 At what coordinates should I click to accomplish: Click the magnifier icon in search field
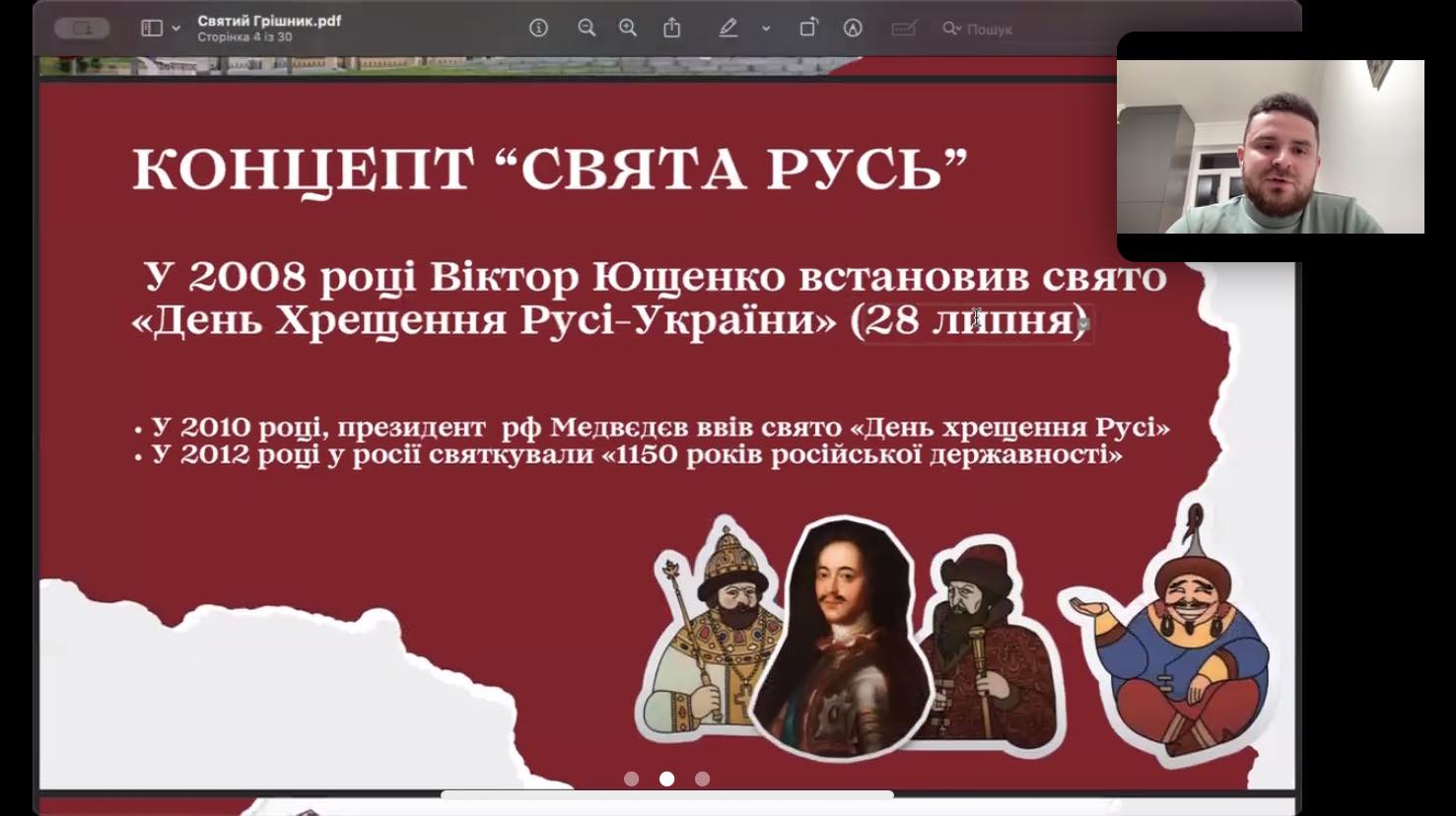[x=948, y=29]
